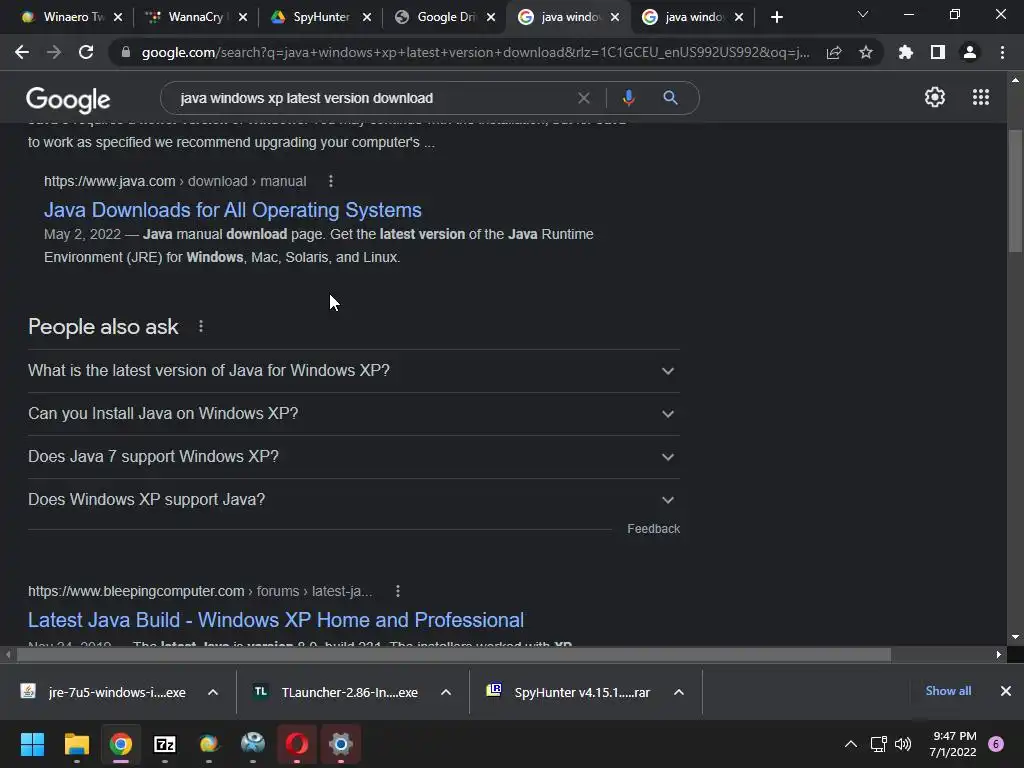Clear the Google search box text
Viewport: 1024px width, 768px height.
584,98
